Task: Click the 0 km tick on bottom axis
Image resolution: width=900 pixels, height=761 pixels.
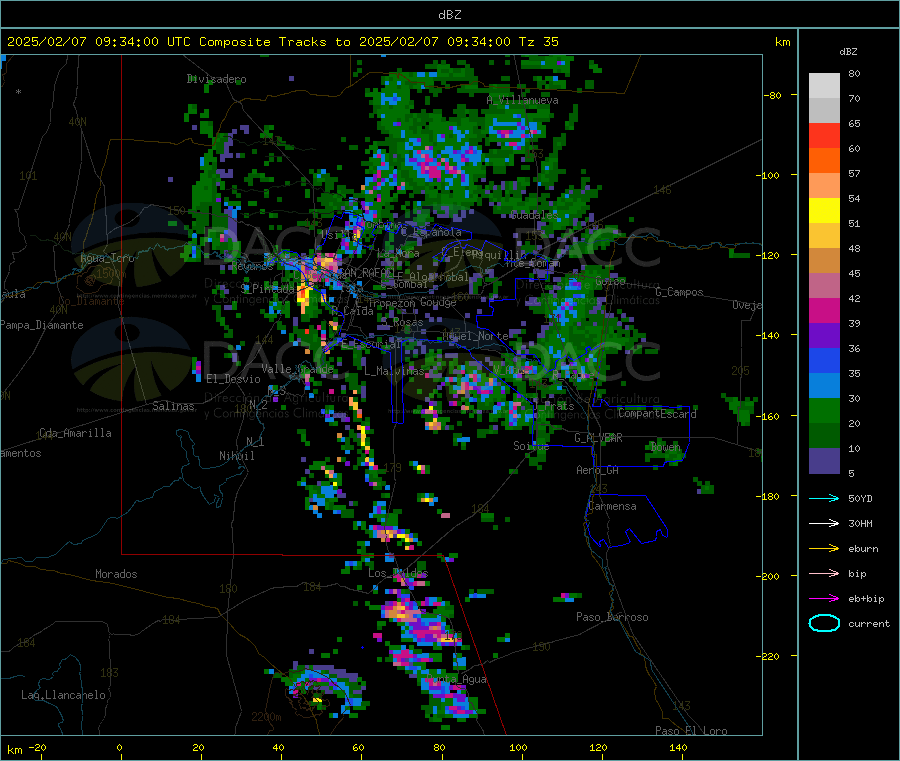Action: click(x=119, y=747)
